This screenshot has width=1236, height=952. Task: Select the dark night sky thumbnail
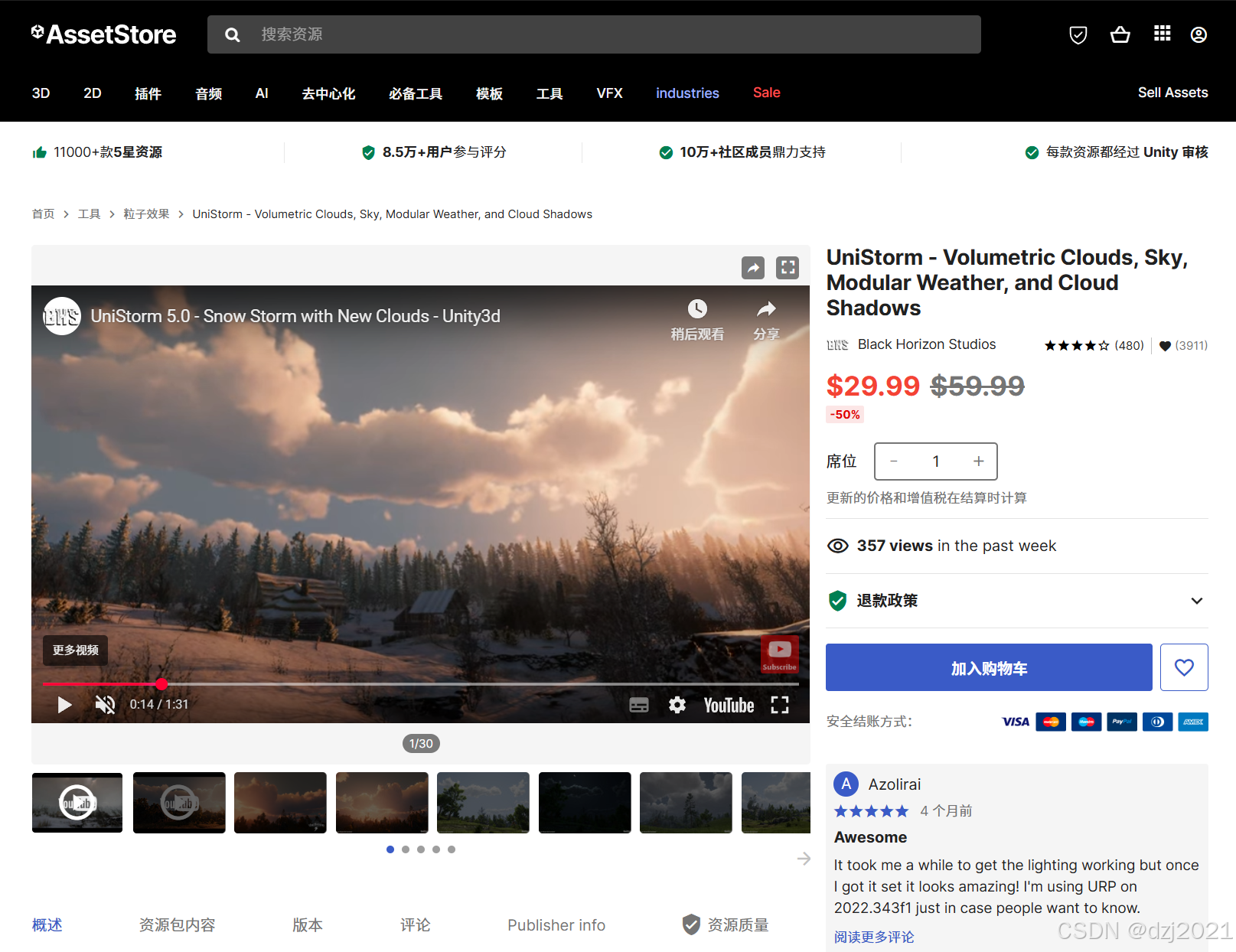585,803
